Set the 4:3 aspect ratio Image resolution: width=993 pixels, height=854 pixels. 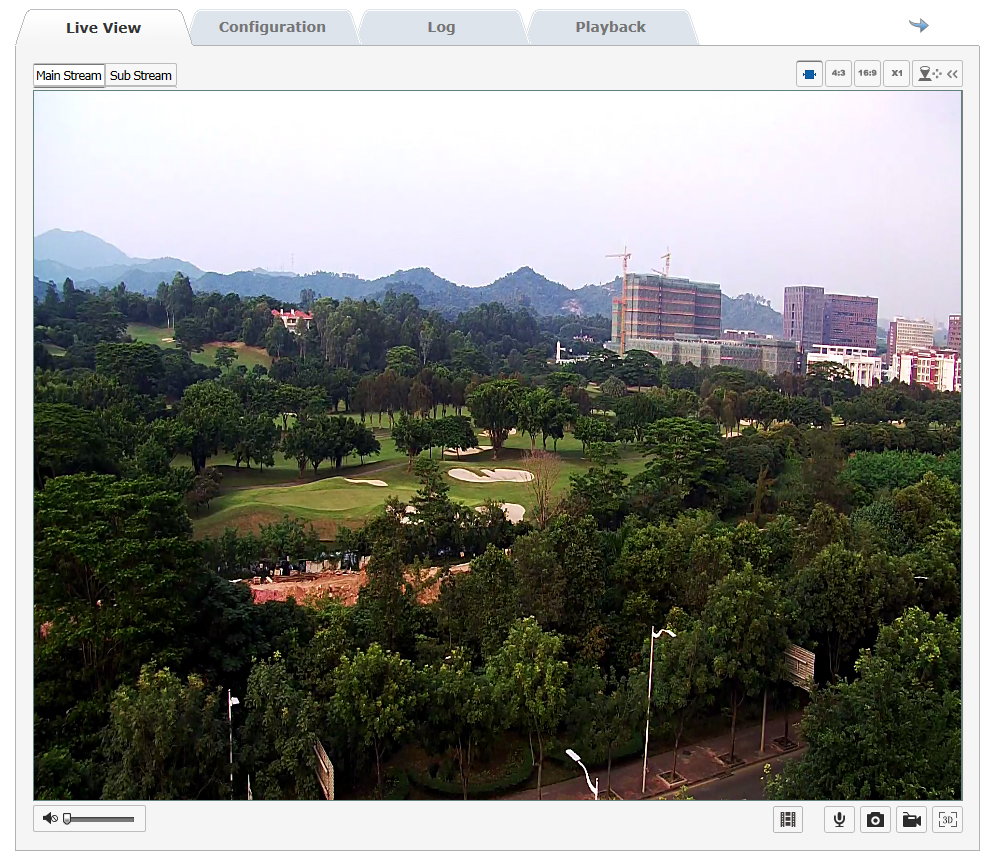838,73
